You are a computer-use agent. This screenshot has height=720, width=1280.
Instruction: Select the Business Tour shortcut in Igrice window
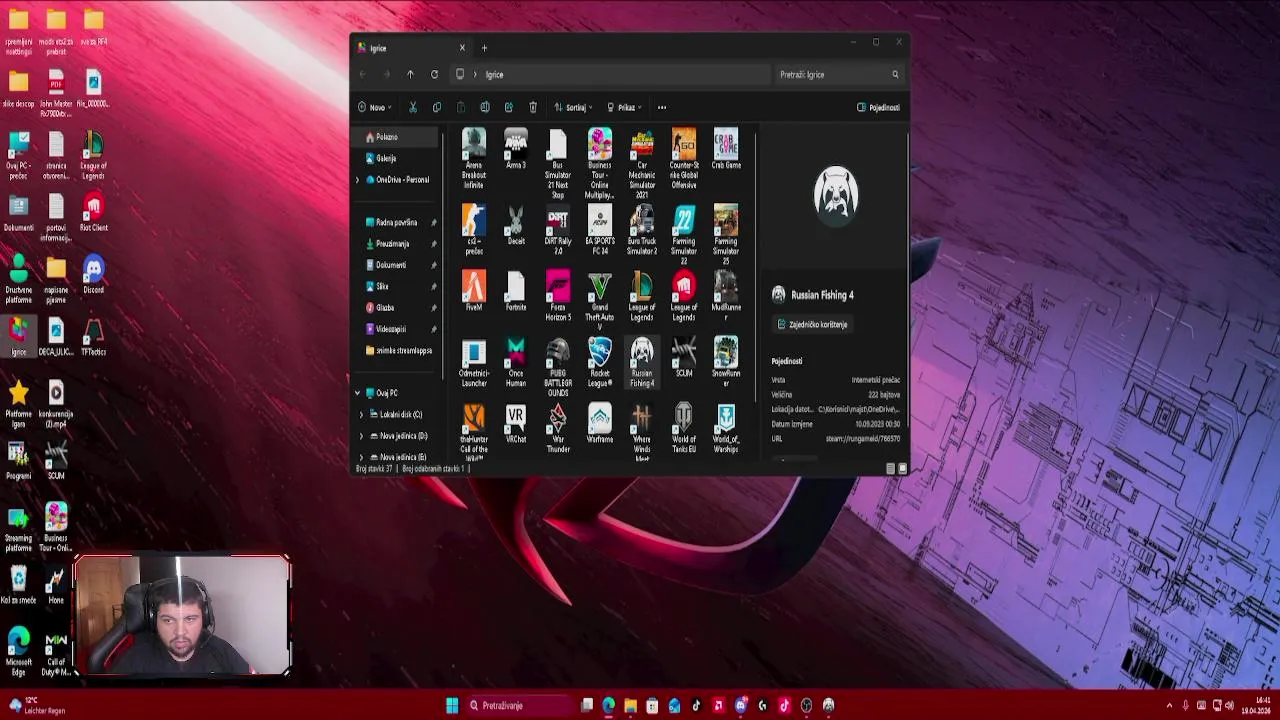click(600, 164)
